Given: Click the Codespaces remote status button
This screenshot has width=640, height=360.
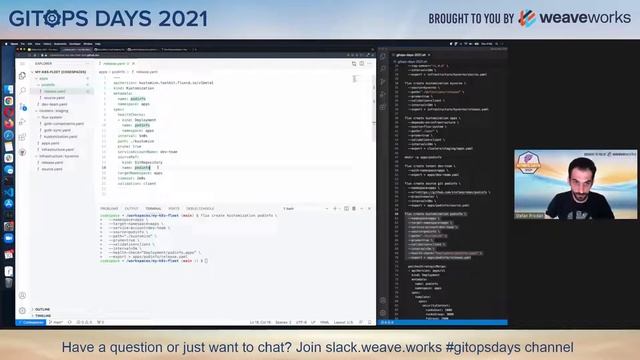Looking at the screenshot, I should pos(31,322).
